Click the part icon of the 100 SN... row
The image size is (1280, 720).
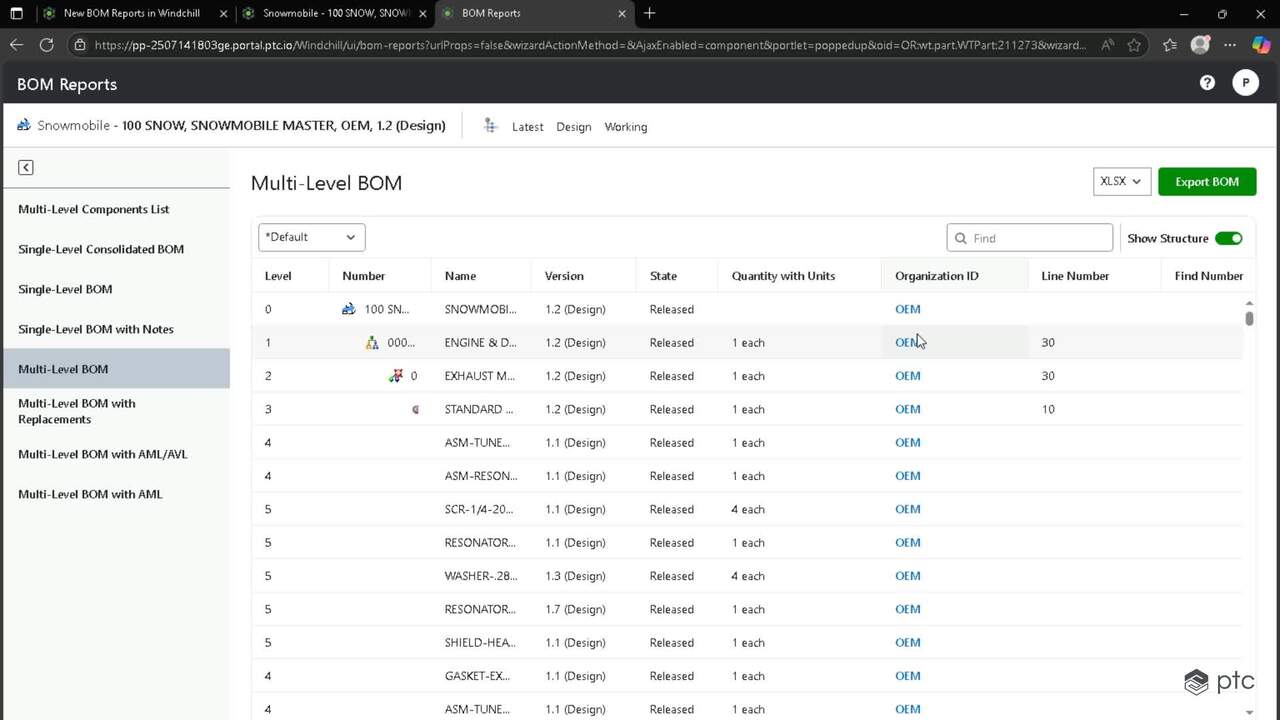348,309
